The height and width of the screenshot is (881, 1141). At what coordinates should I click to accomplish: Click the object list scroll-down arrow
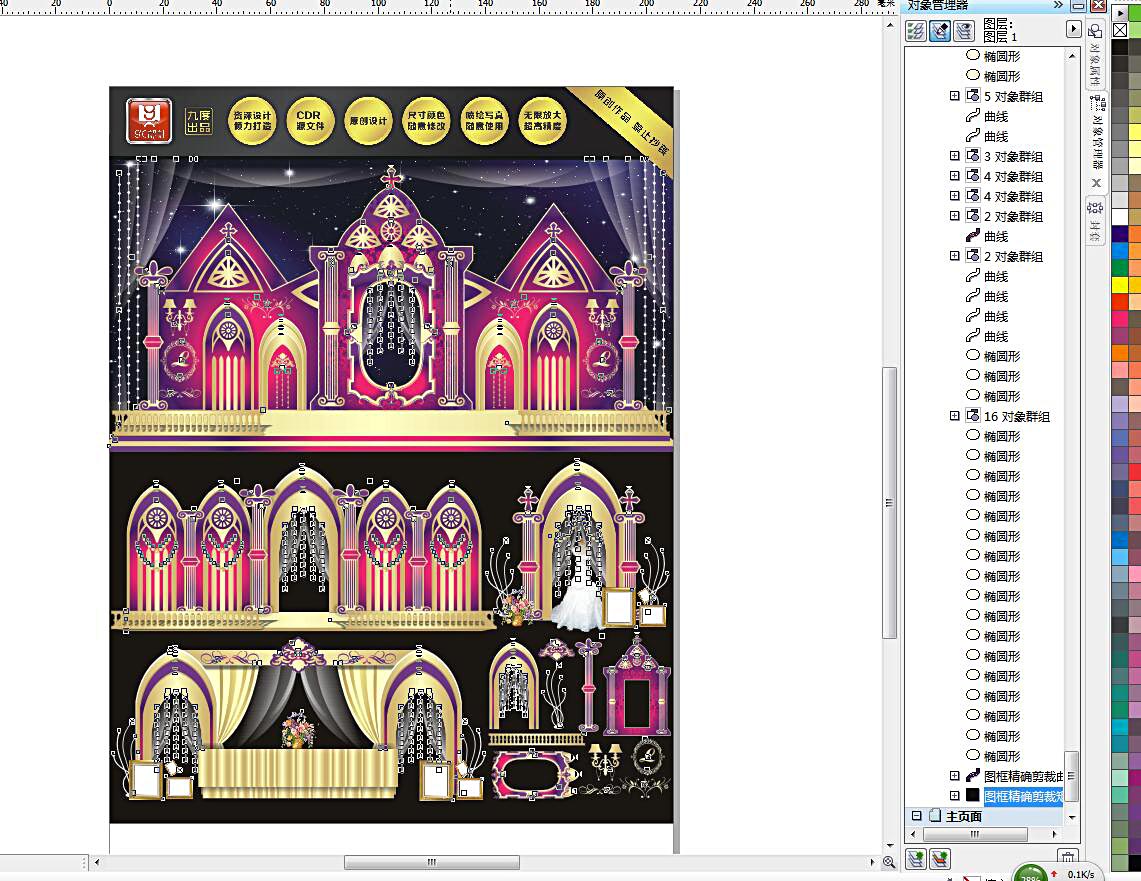[x=1072, y=816]
